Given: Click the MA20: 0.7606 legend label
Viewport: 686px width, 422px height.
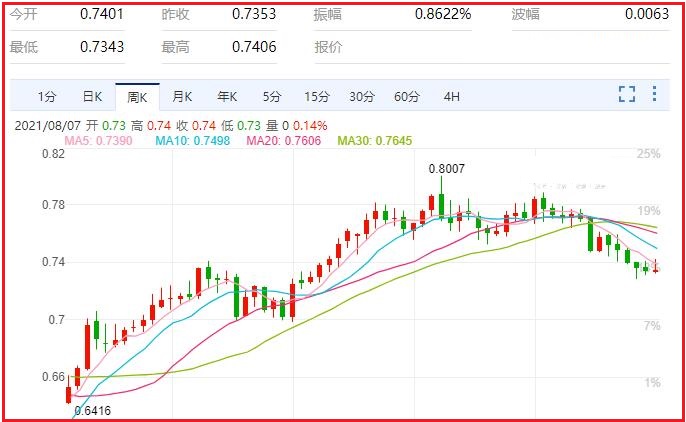Looking at the screenshot, I should pyautogui.click(x=284, y=141).
